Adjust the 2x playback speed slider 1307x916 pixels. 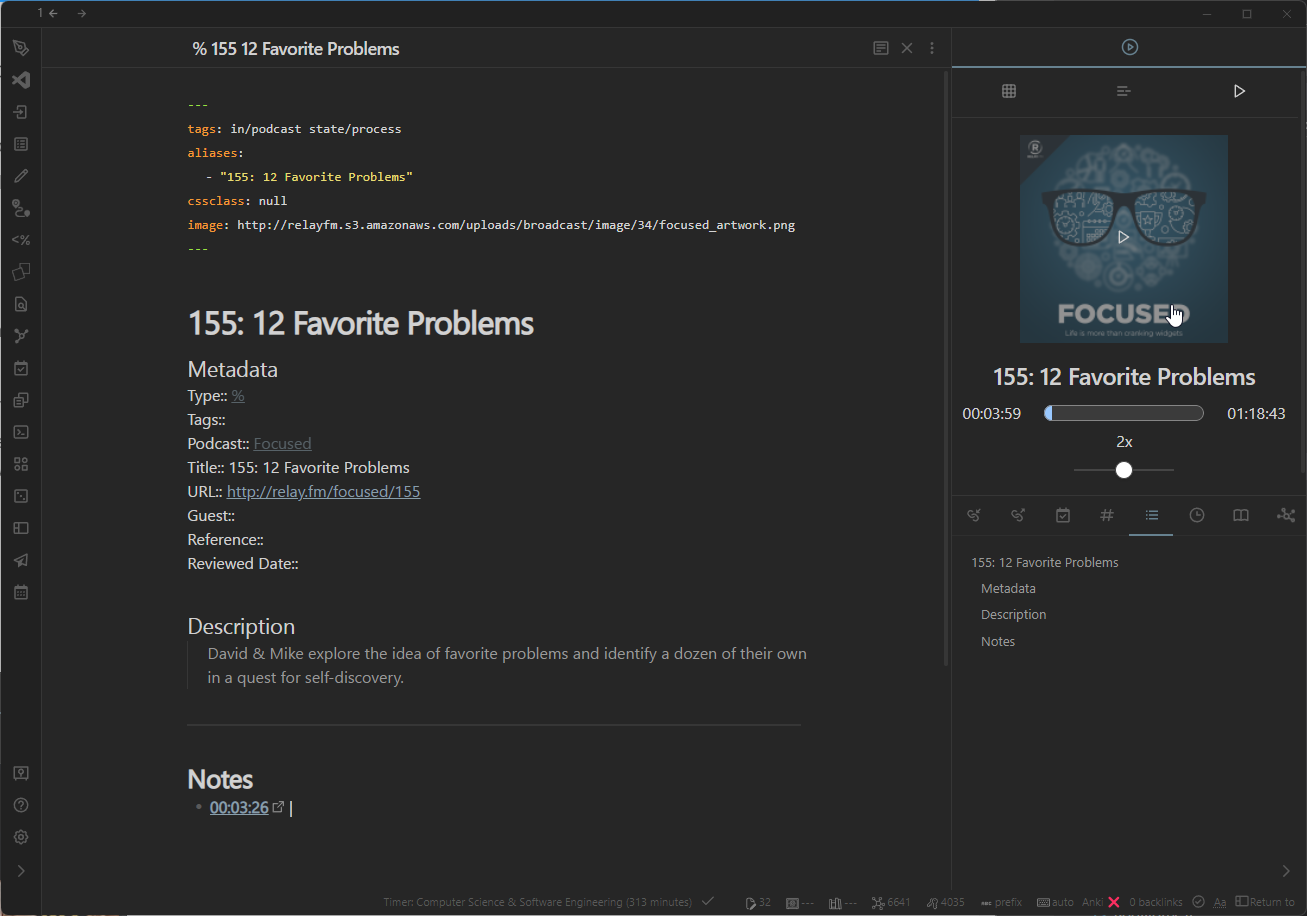(1124, 470)
